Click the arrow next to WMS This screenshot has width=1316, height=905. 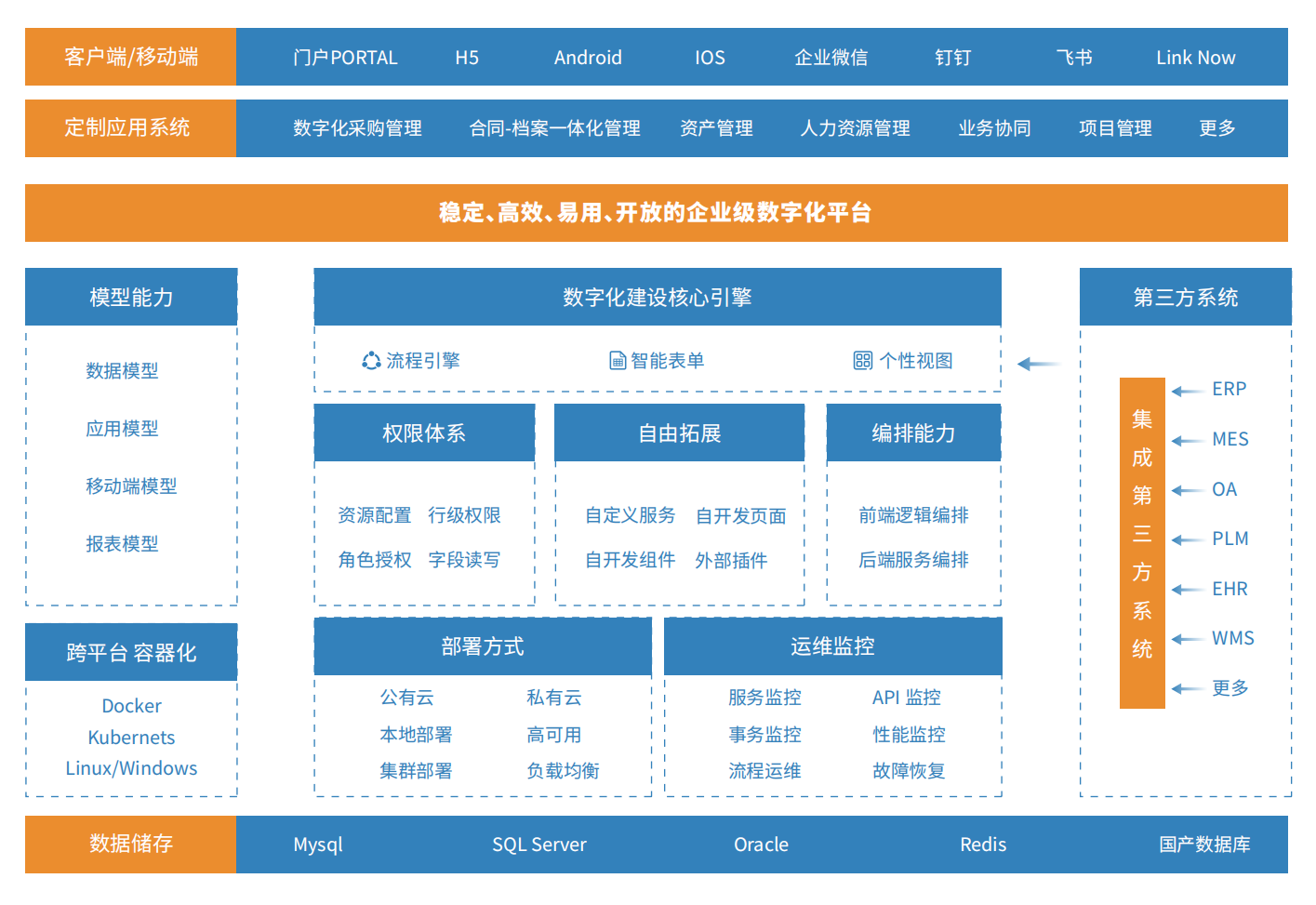[x=1185, y=638]
